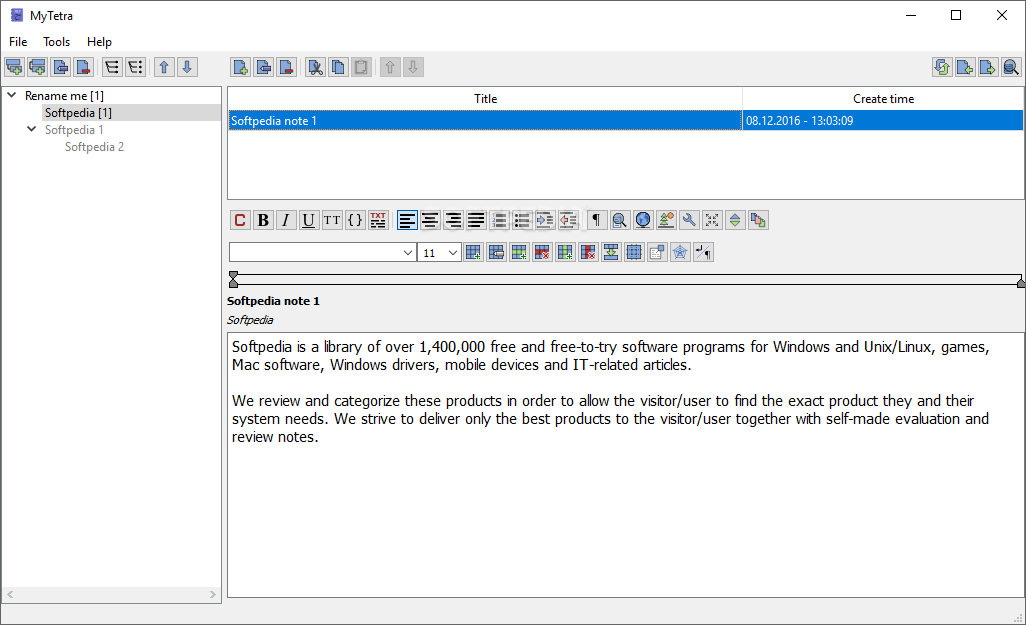Align text center
Viewport: 1026px width, 625px height.
coord(430,221)
